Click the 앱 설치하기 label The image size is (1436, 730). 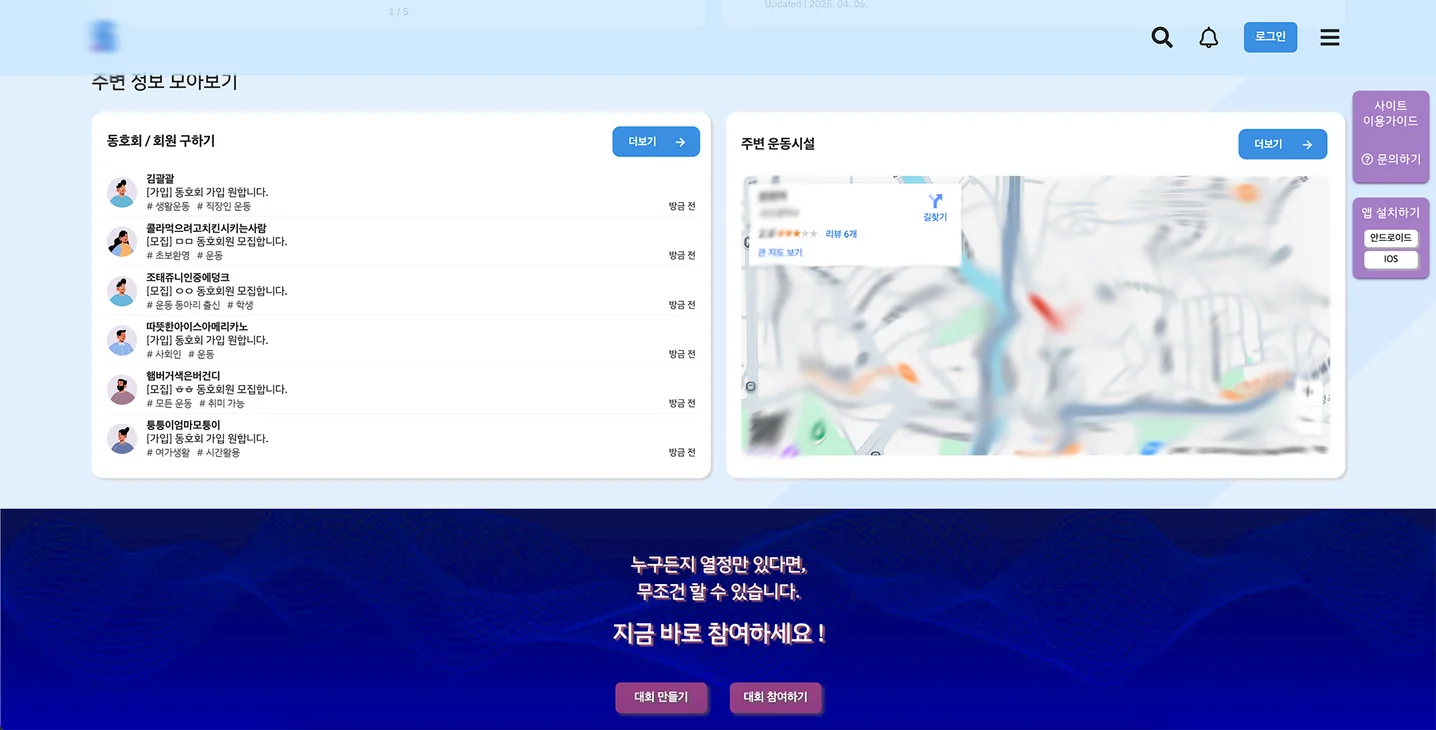tap(1390, 212)
